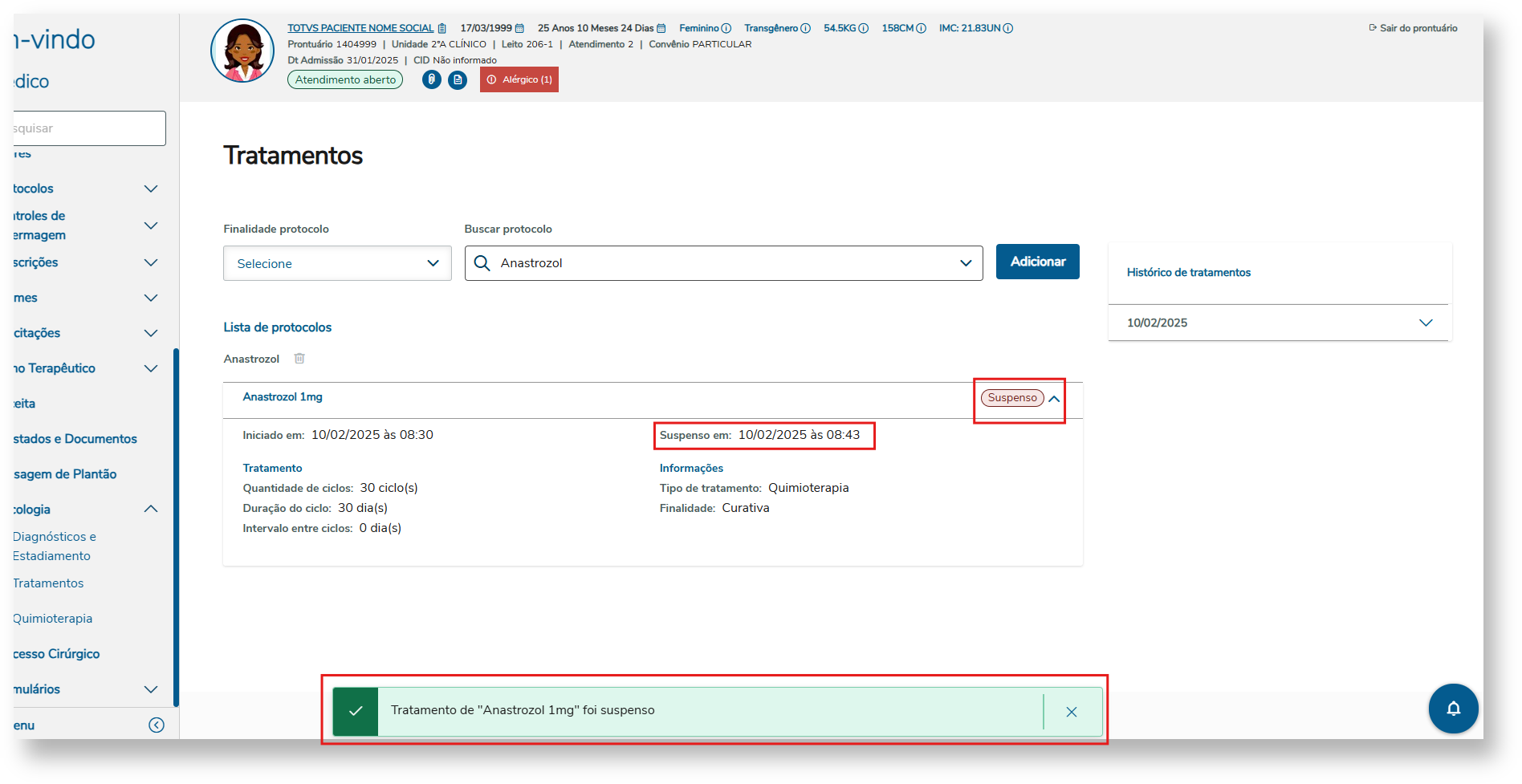Click the Adicionar button
Viewport: 1522px width, 784px height.
[x=1037, y=262]
